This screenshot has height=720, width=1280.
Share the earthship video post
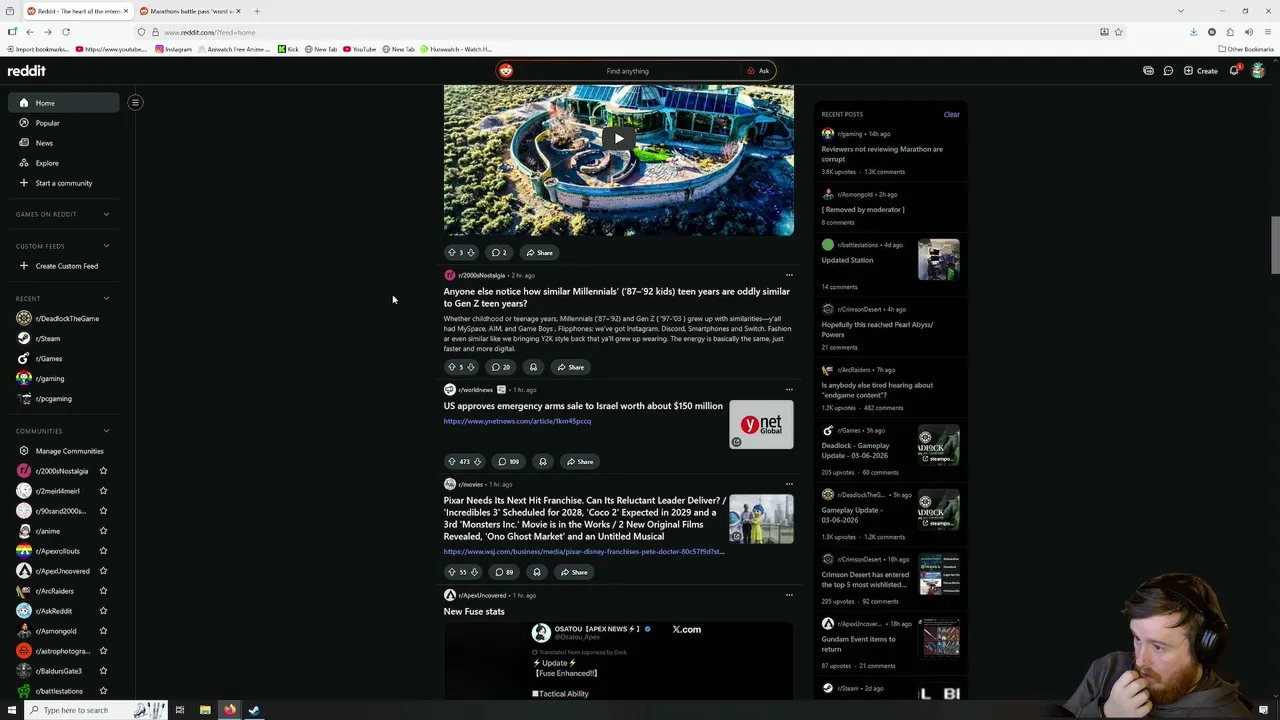pos(539,252)
